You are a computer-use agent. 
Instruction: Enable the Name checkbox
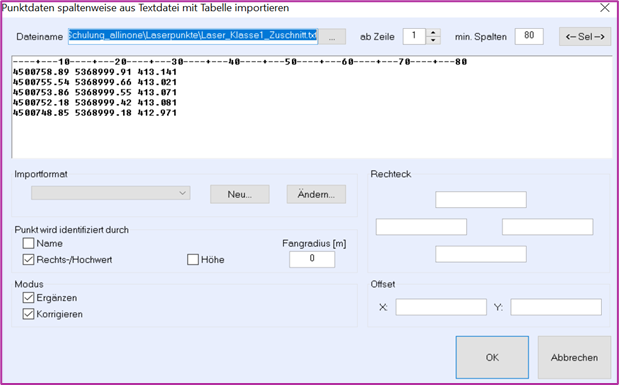(28, 243)
